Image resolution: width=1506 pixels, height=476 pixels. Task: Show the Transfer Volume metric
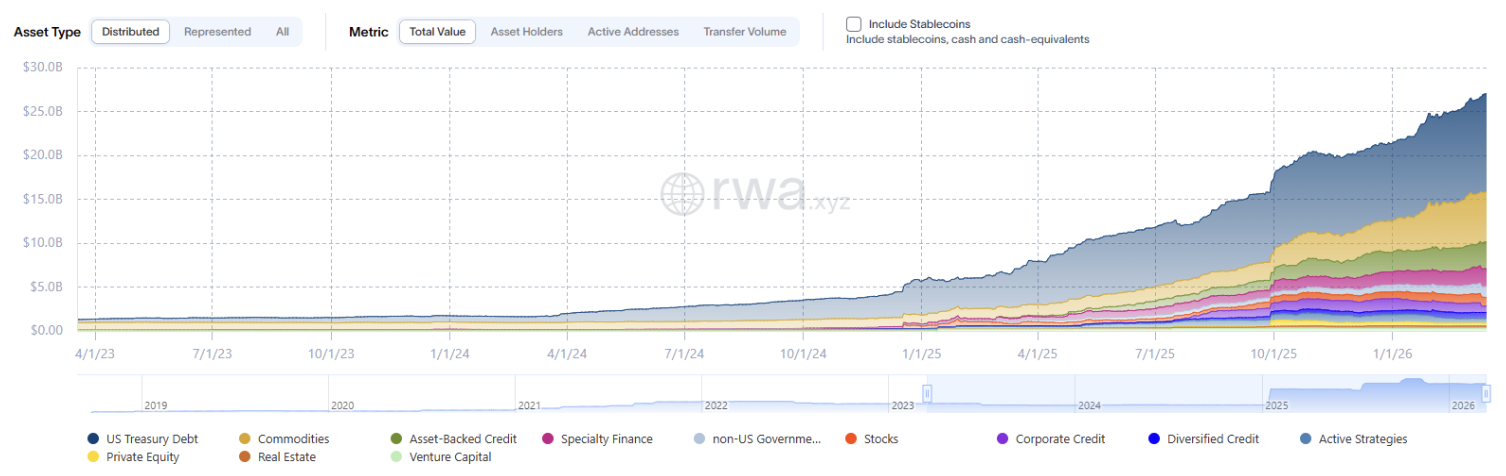(x=744, y=32)
